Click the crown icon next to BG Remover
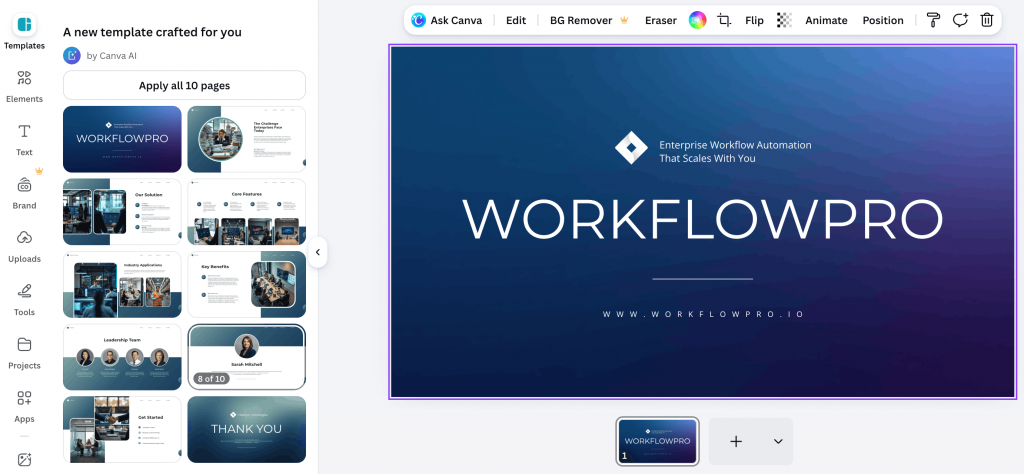The height and width of the screenshot is (474, 1024). coord(624,20)
